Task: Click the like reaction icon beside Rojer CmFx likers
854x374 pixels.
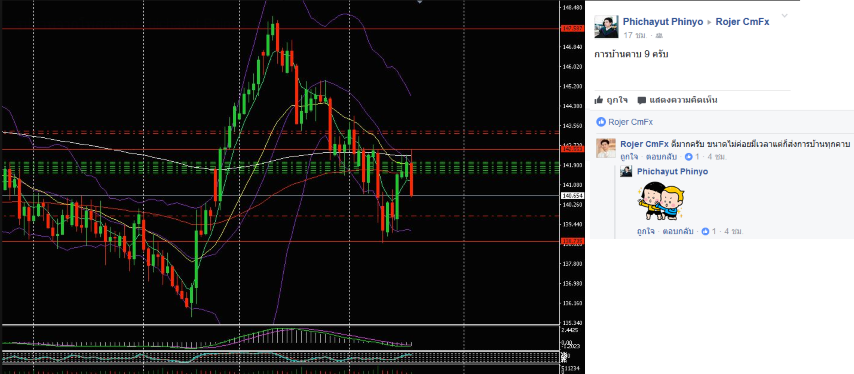Action: [x=601, y=122]
